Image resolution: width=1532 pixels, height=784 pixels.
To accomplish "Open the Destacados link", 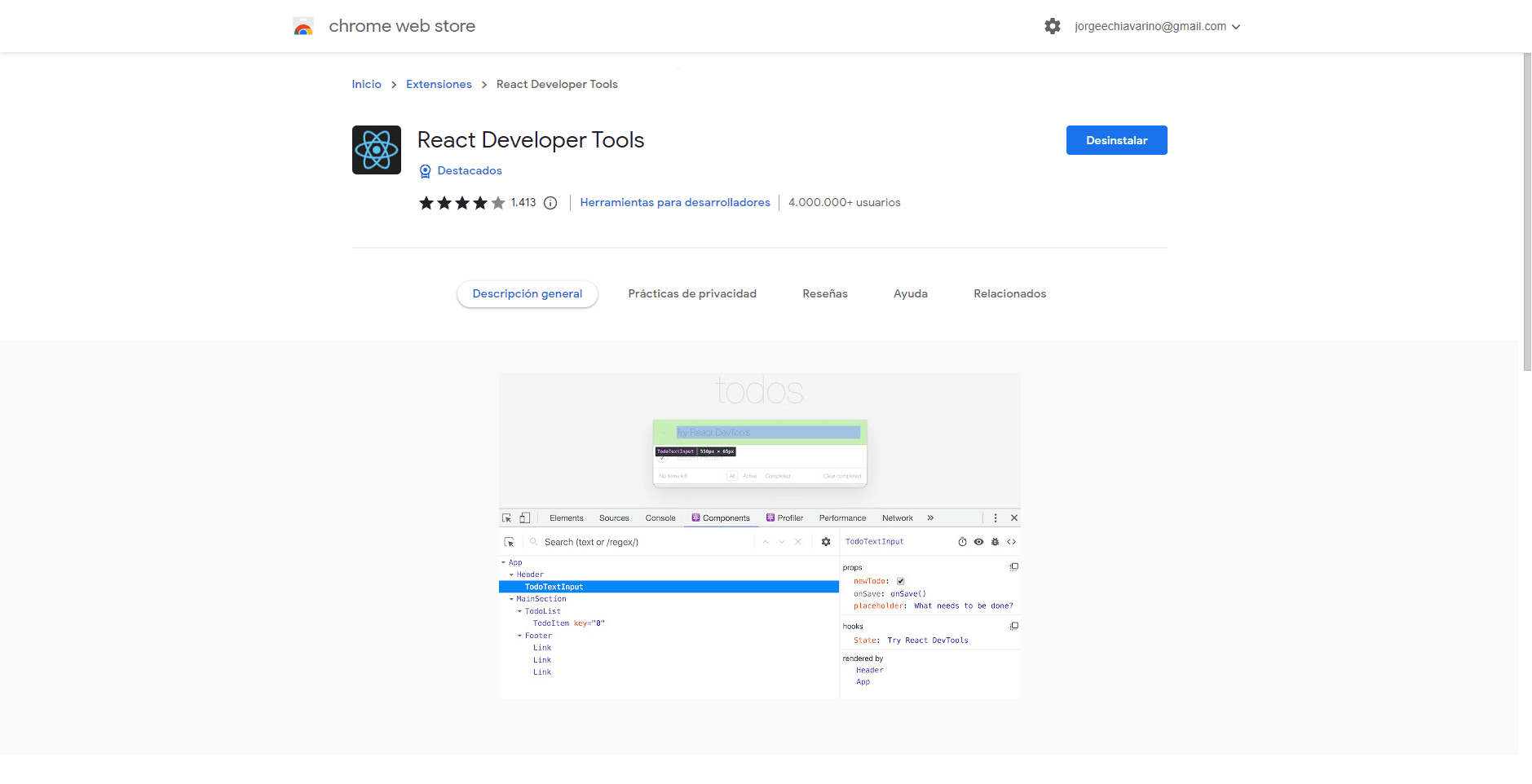I will [470, 170].
